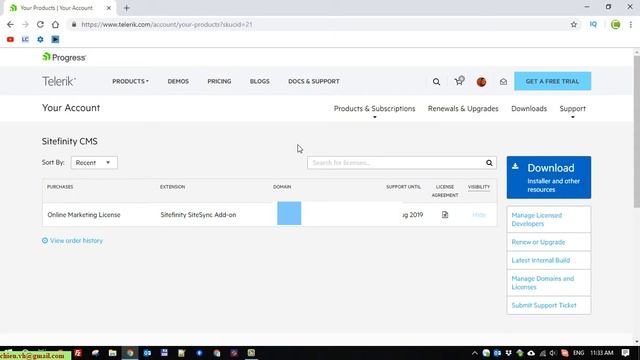Open the envelope messages icon

click(503, 82)
